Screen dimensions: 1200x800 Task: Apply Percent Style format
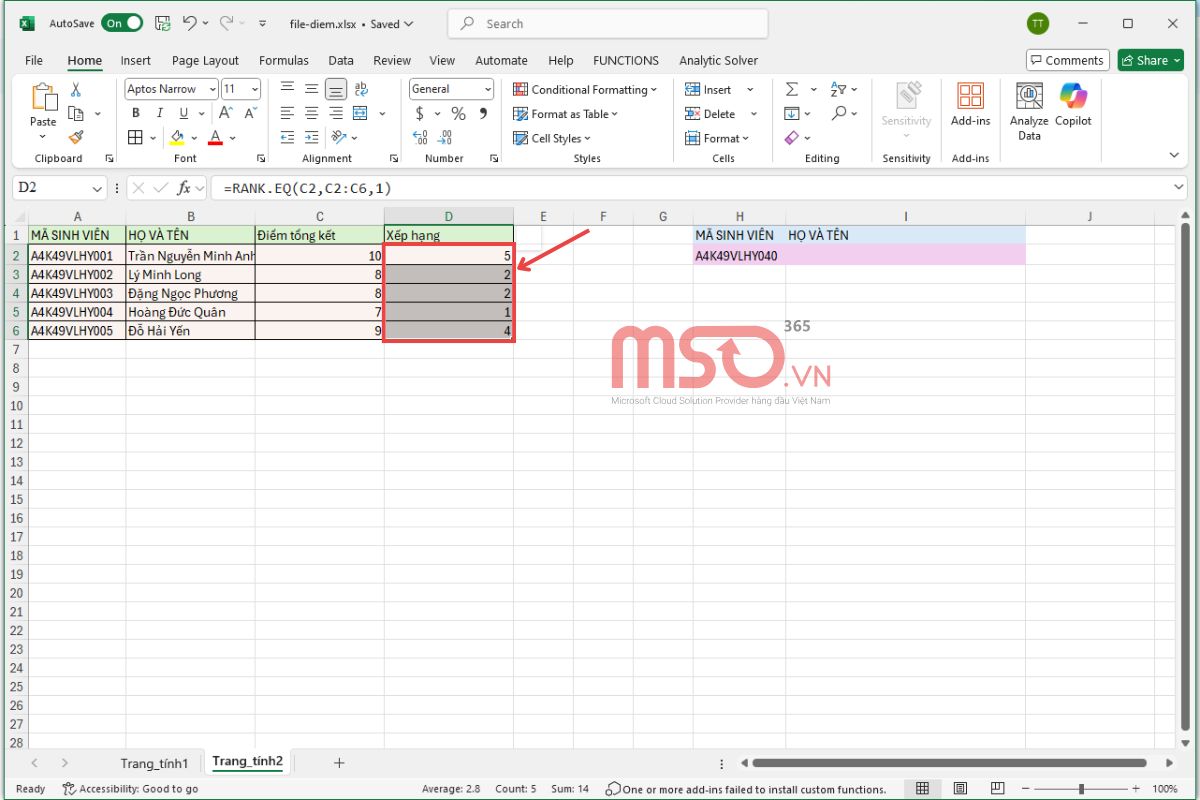(x=458, y=113)
